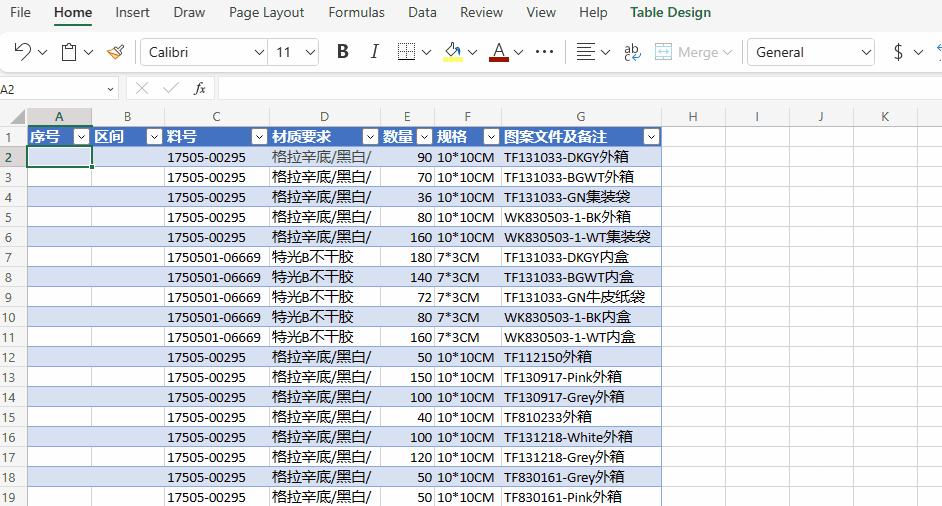
Task: Click the Merge button
Action: pyautogui.click(x=693, y=52)
